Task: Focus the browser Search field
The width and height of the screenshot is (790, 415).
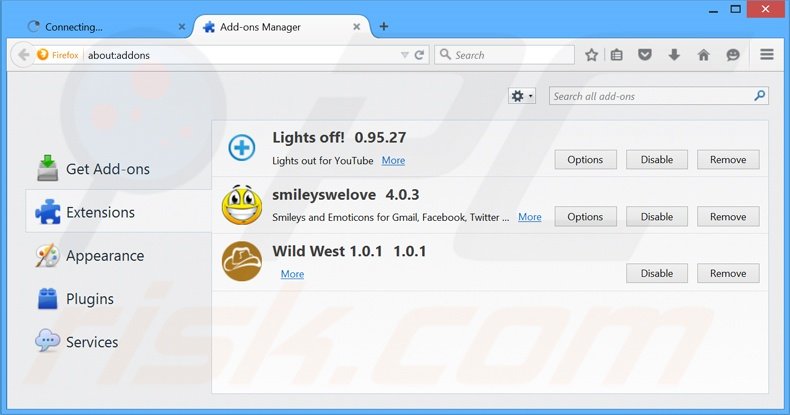Action: click(504, 55)
